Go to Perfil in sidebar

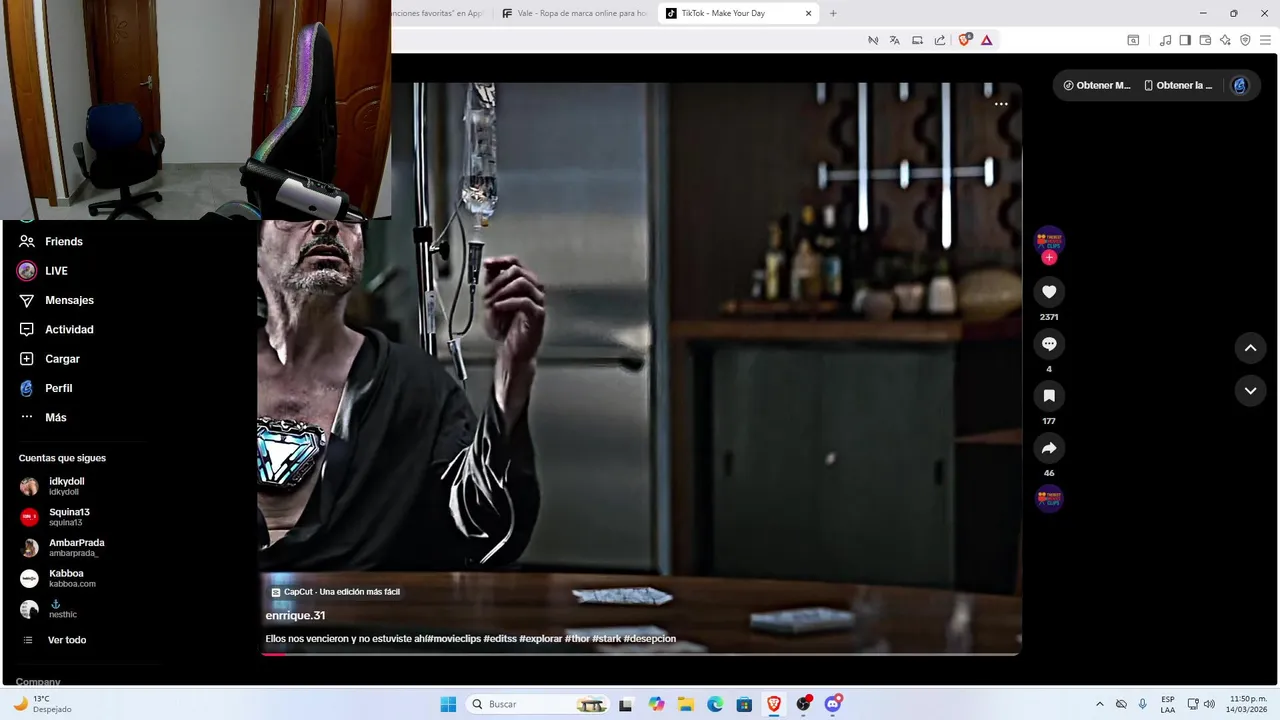click(46, 388)
